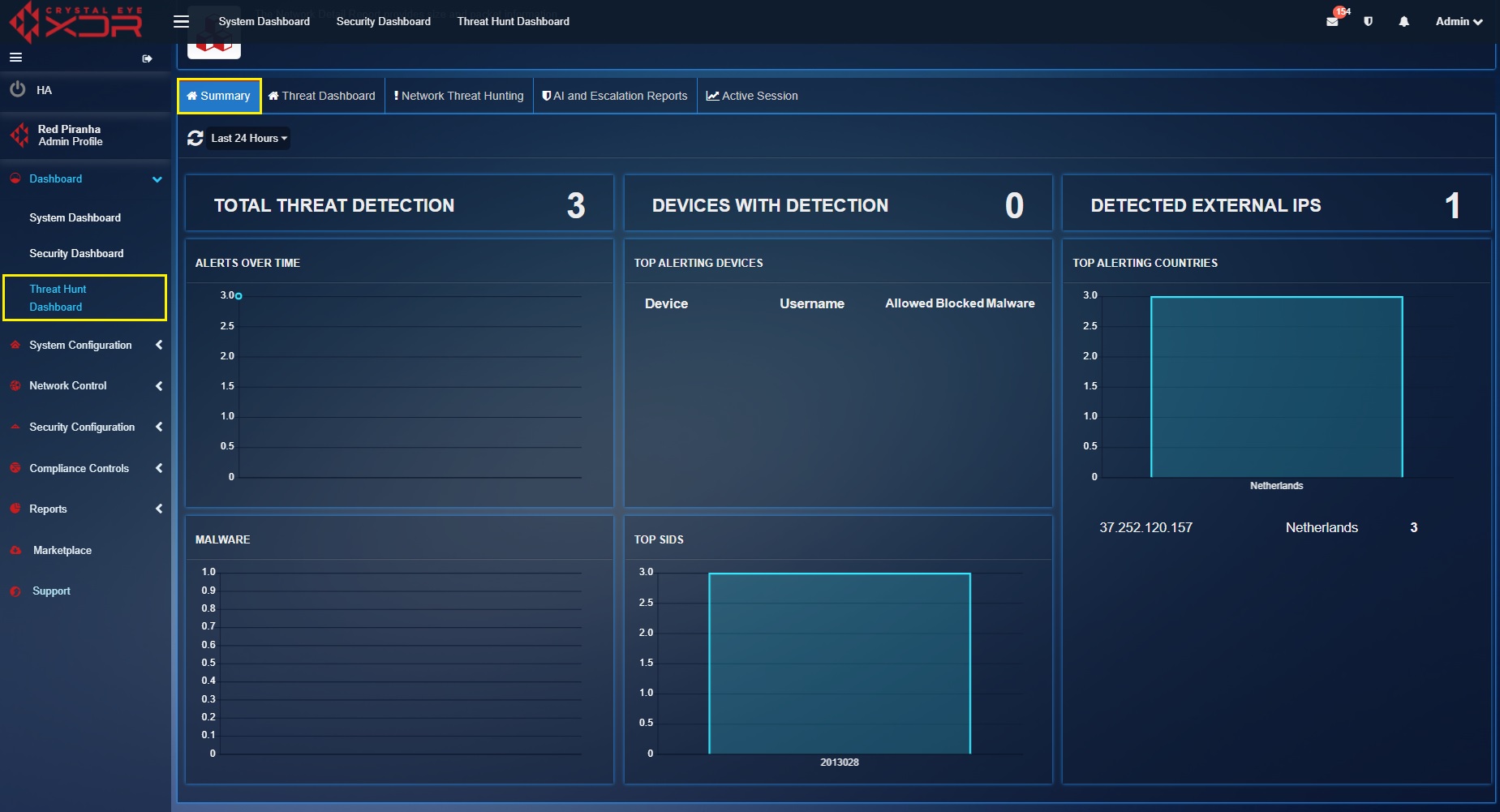Click the refresh icon beside Last 24 Hours

pos(196,138)
